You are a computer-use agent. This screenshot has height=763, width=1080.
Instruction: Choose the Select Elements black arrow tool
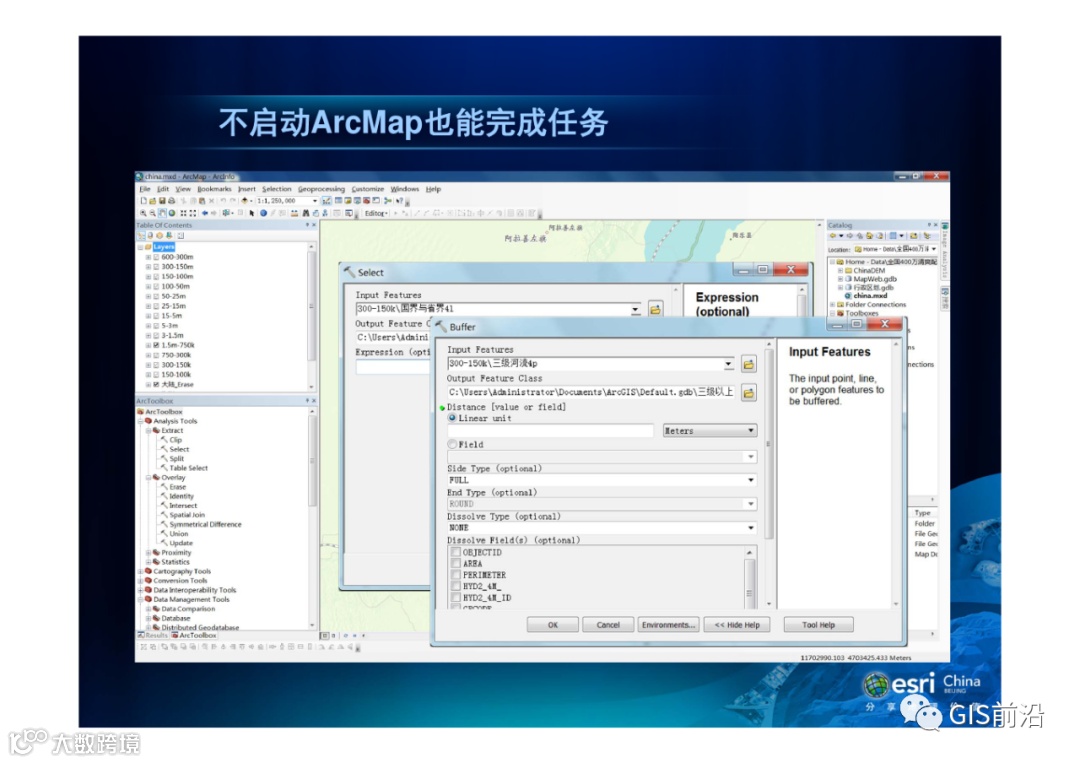pyautogui.click(x=251, y=213)
